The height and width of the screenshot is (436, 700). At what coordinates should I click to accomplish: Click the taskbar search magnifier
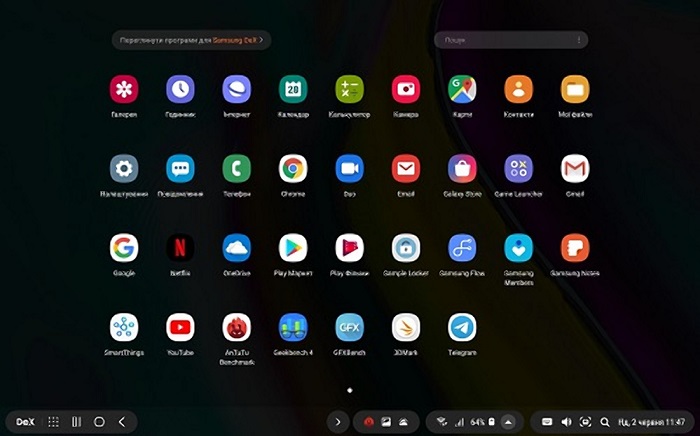tap(604, 422)
